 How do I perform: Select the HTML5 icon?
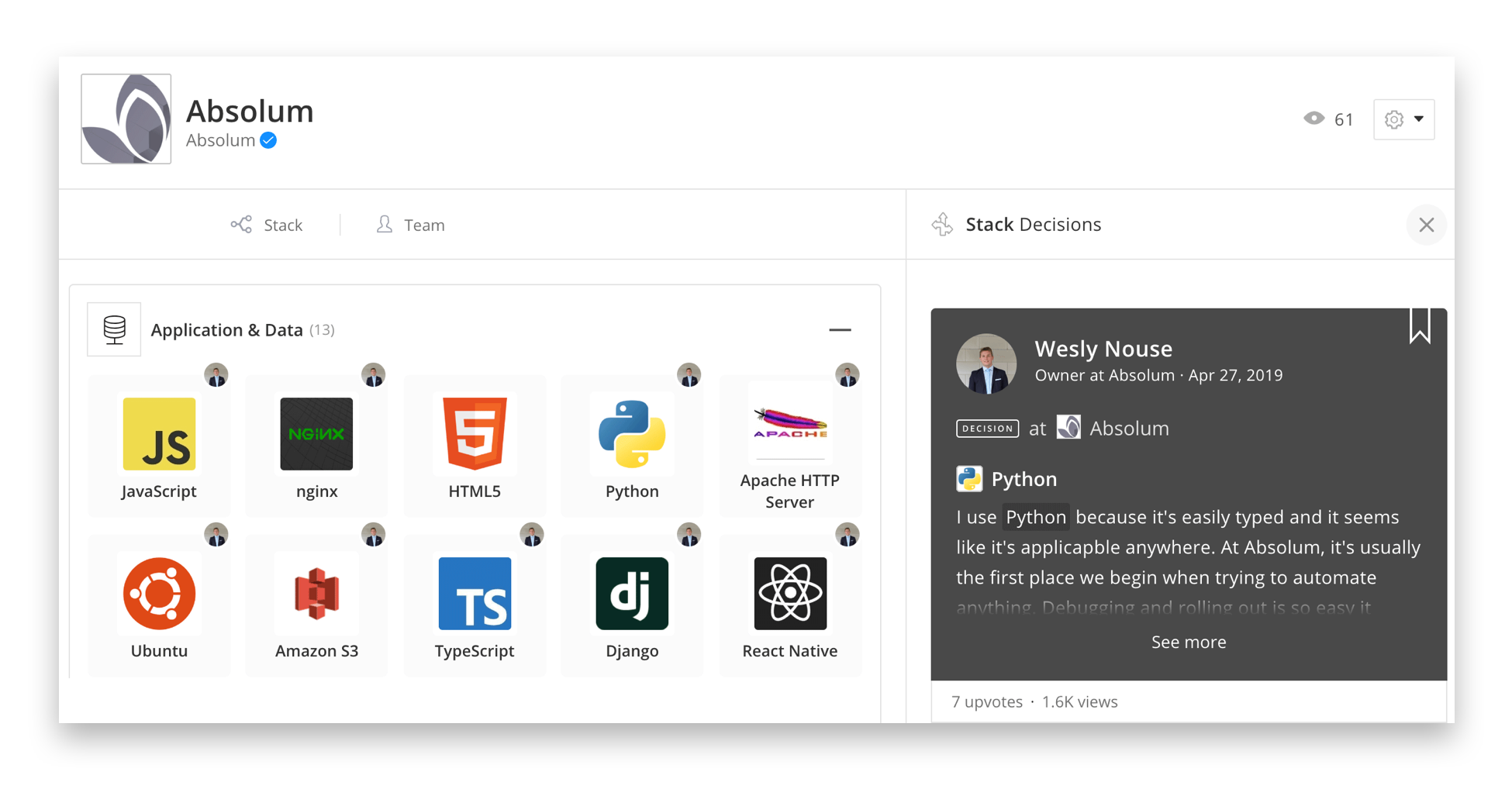(x=475, y=434)
